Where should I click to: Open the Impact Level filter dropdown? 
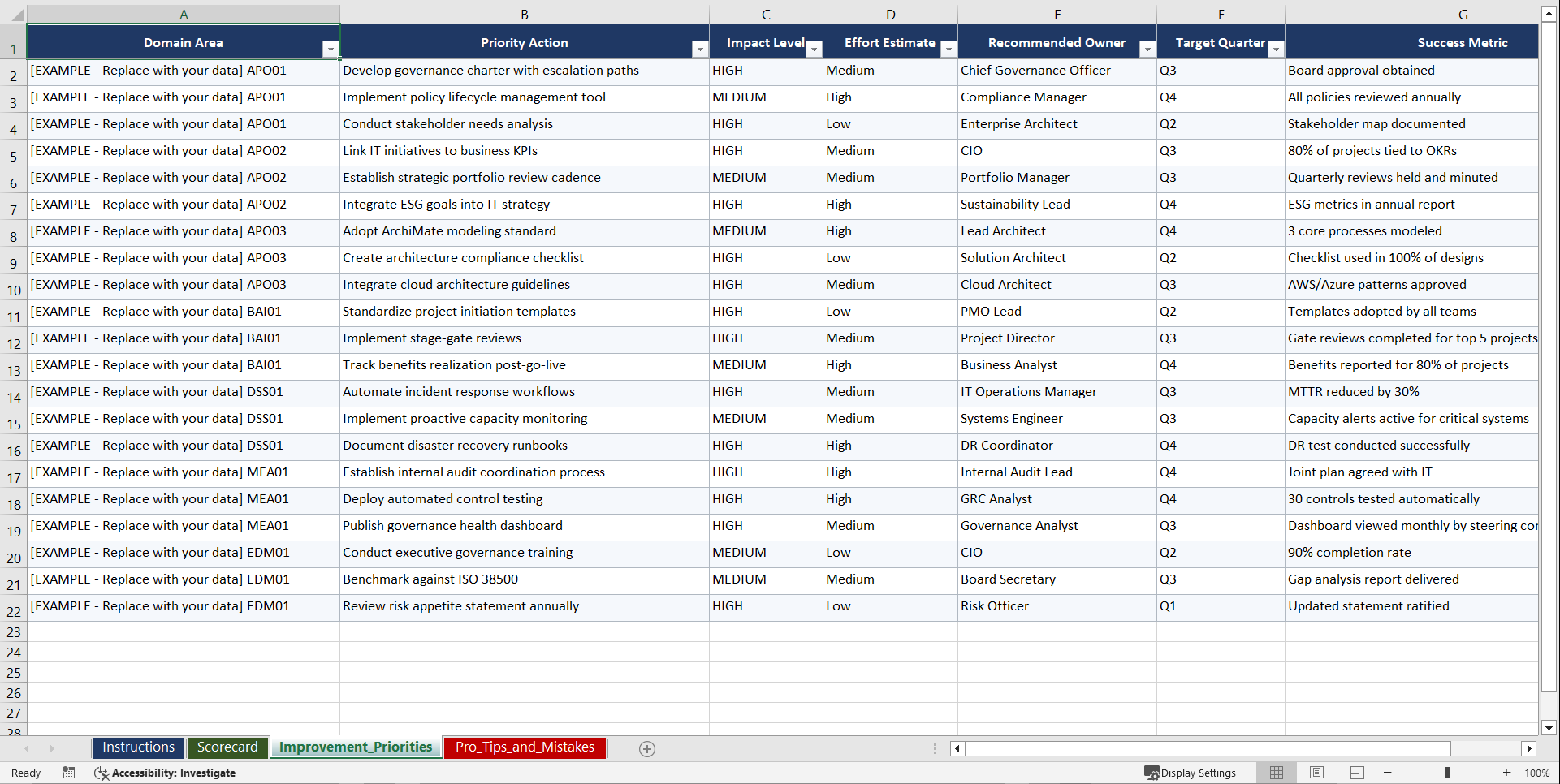point(815,50)
